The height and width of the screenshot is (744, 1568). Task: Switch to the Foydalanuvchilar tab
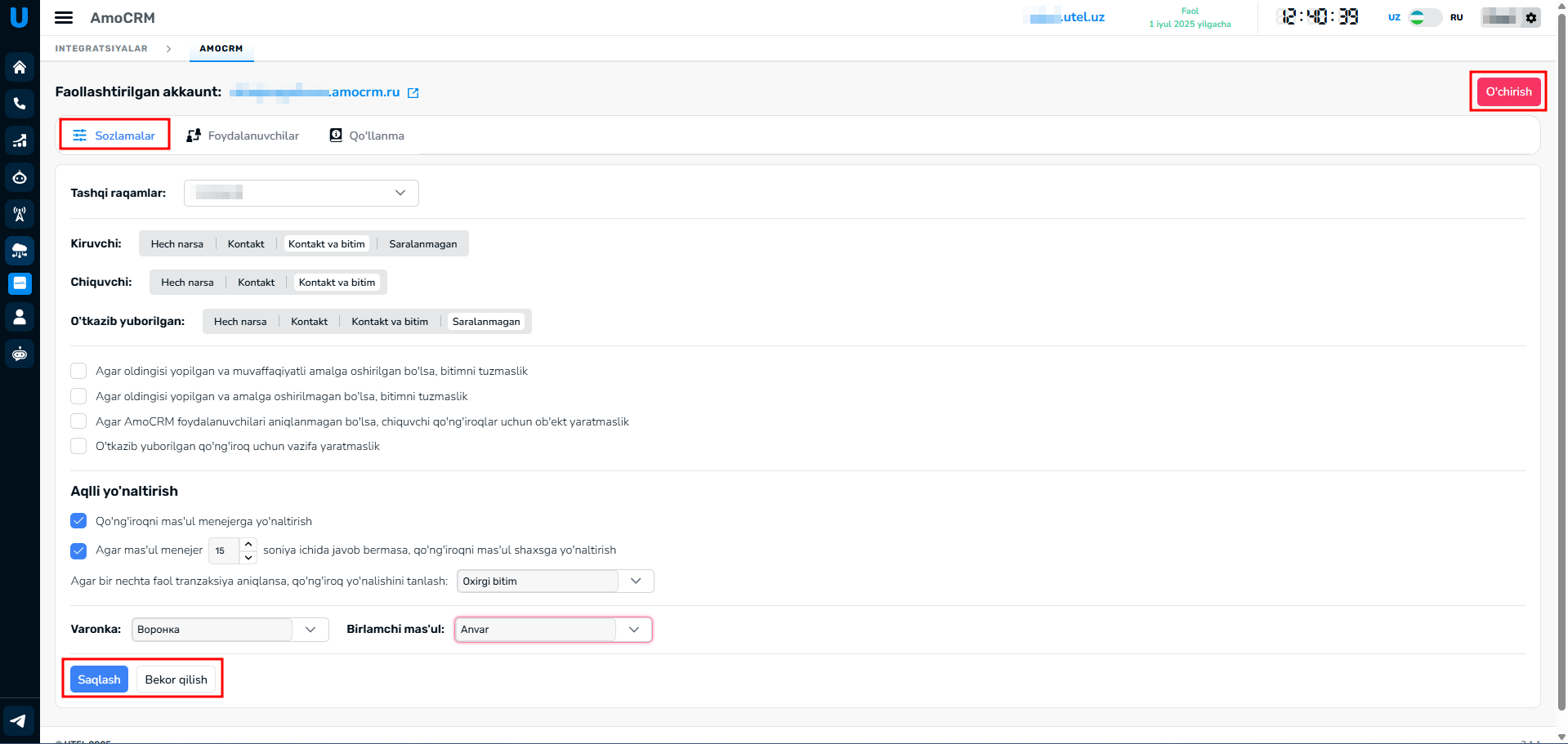(243, 136)
